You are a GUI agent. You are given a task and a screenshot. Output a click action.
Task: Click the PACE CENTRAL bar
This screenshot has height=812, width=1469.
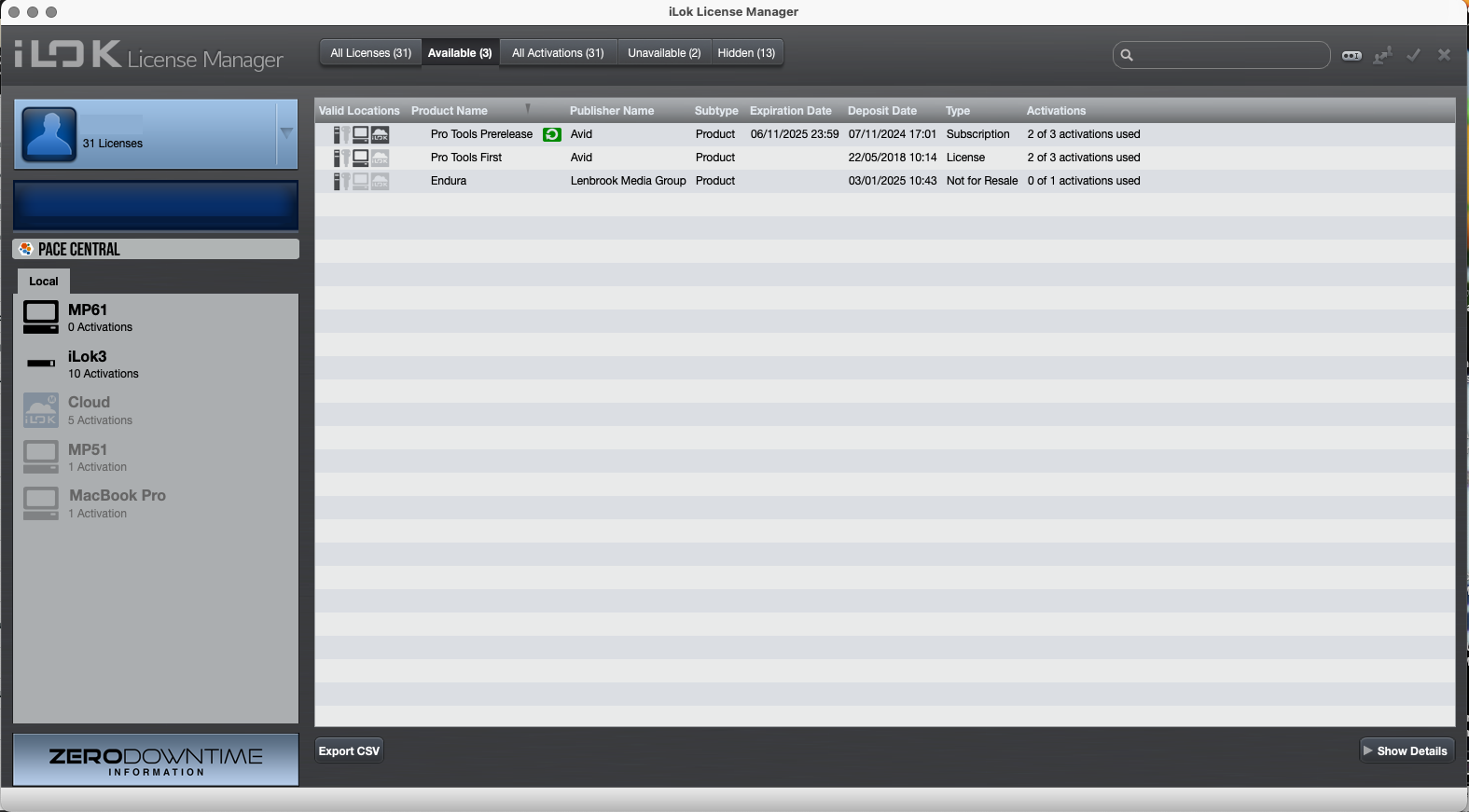(156, 249)
